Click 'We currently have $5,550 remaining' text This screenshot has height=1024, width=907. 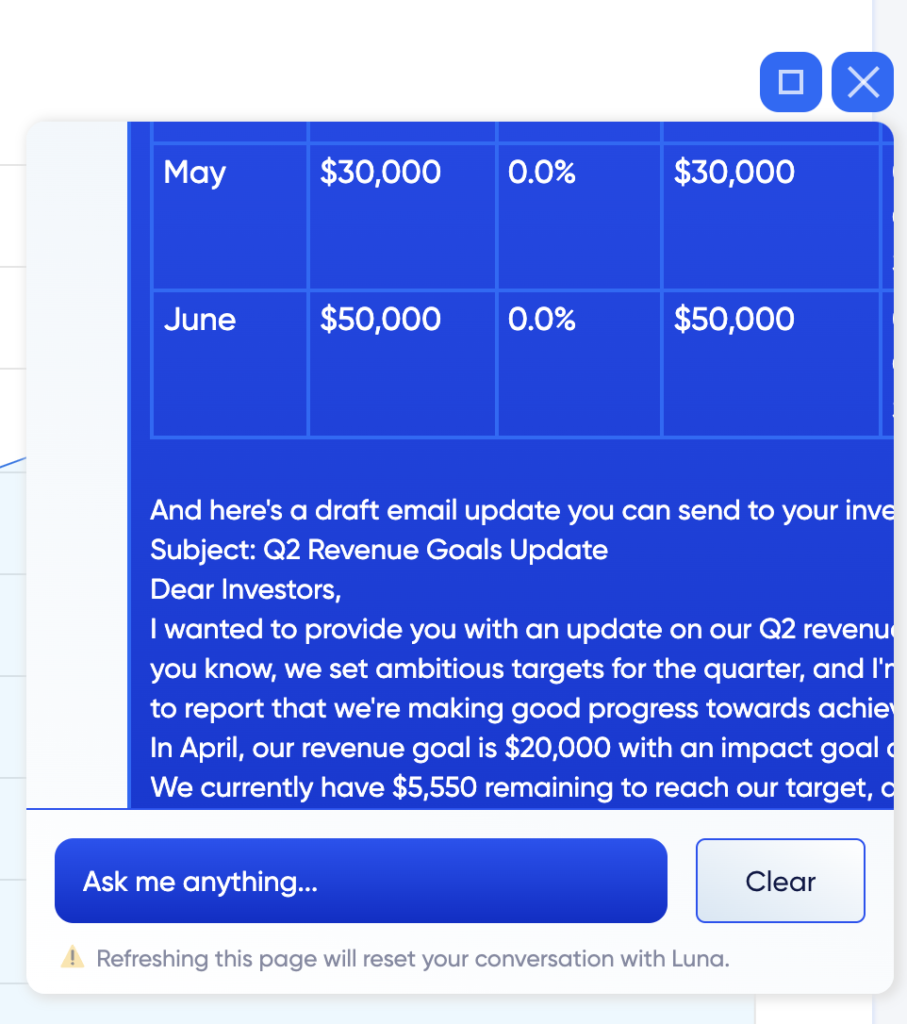(522, 788)
